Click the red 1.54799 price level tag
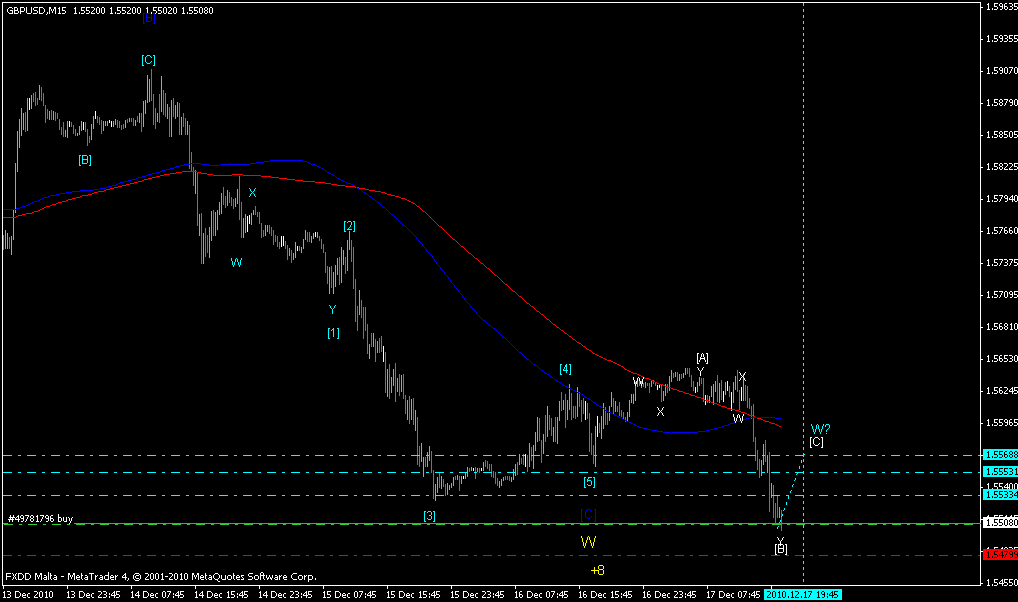 (999, 554)
